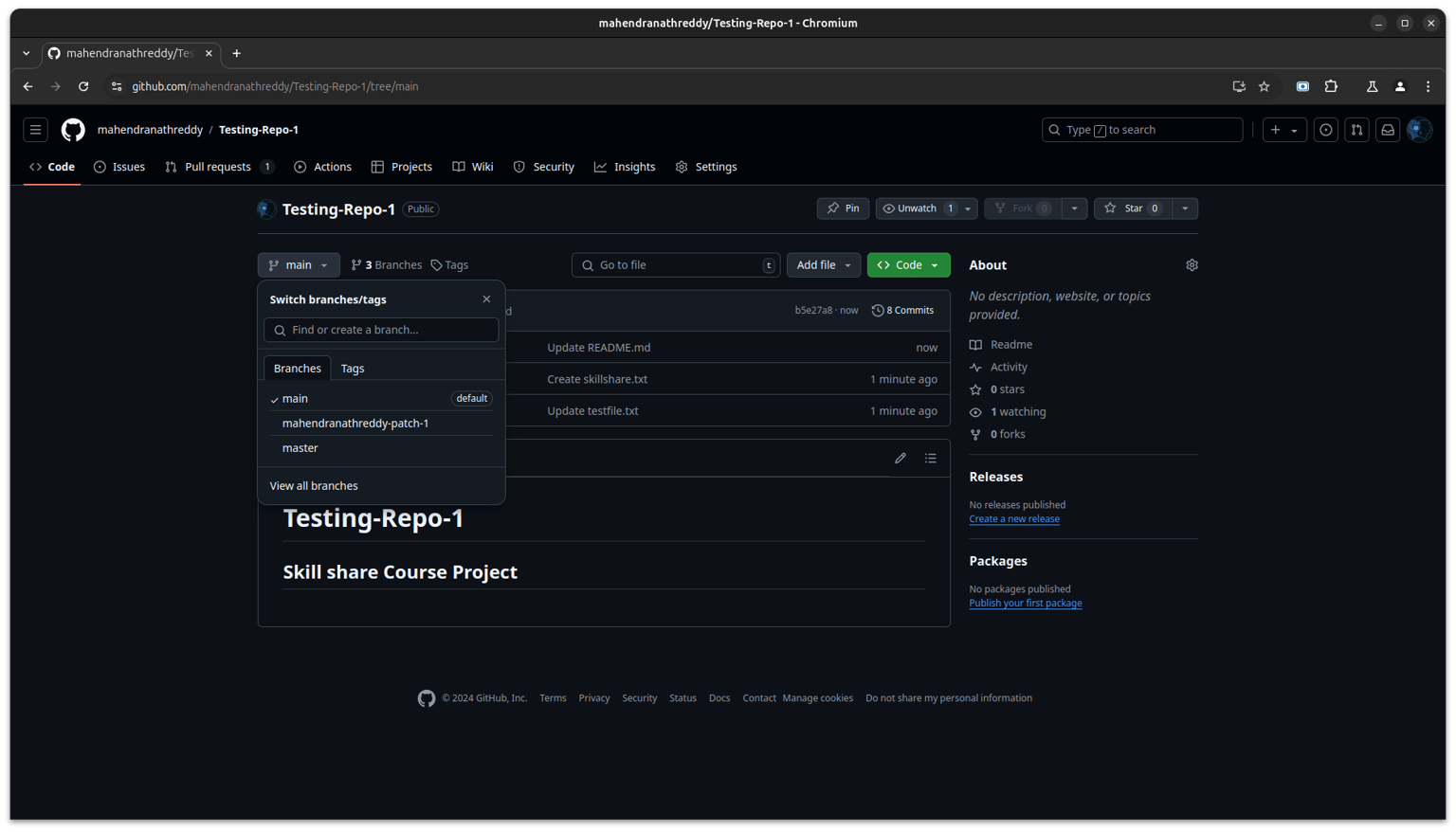Screen dimensions: 1456x832
Task: Edit the README with the pencil icon
Action: click(901, 459)
